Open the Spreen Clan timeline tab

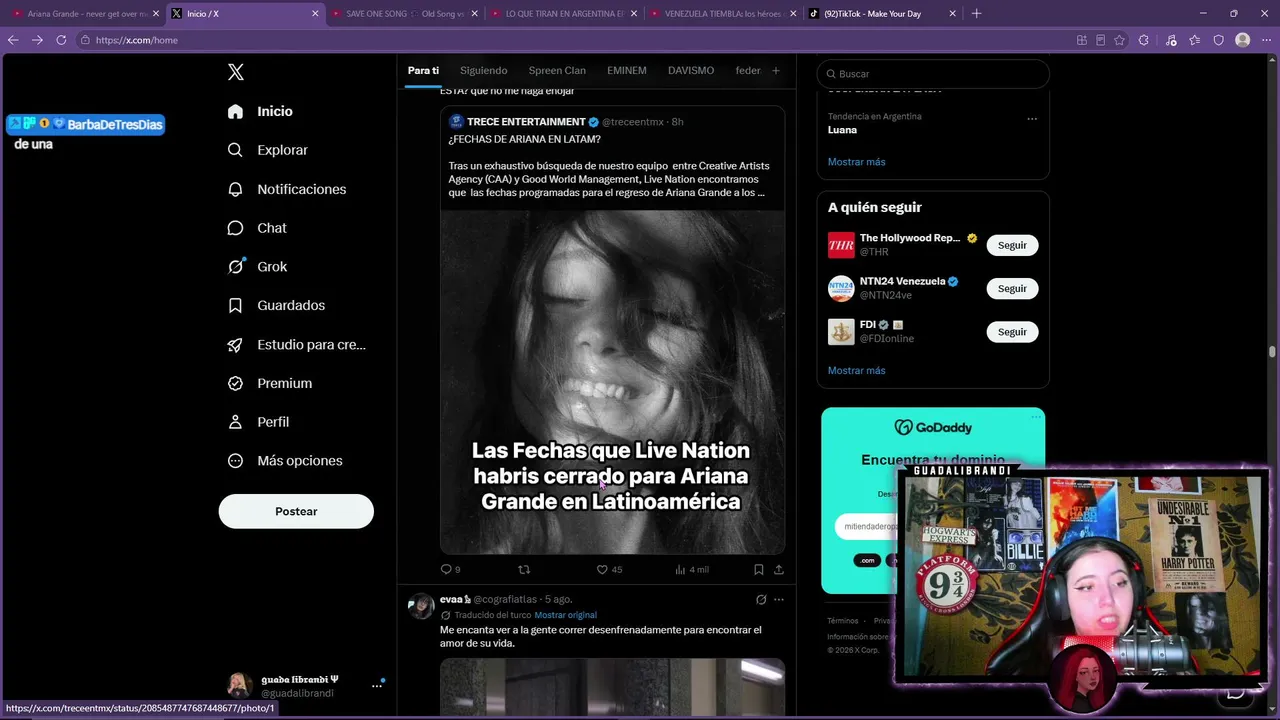click(557, 71)
